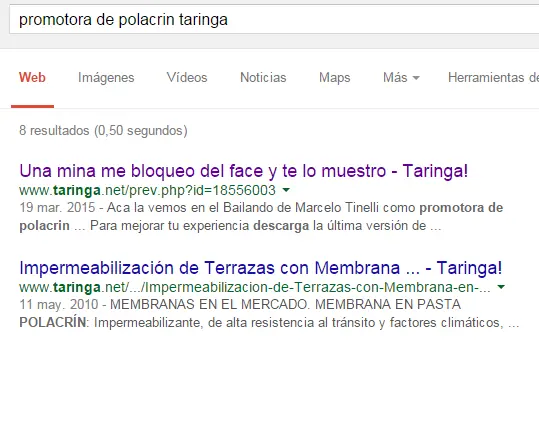539x432 pixels.
Task: Expand arrow next to taringa.net/prev.php URL
Action: click(286, 190)
